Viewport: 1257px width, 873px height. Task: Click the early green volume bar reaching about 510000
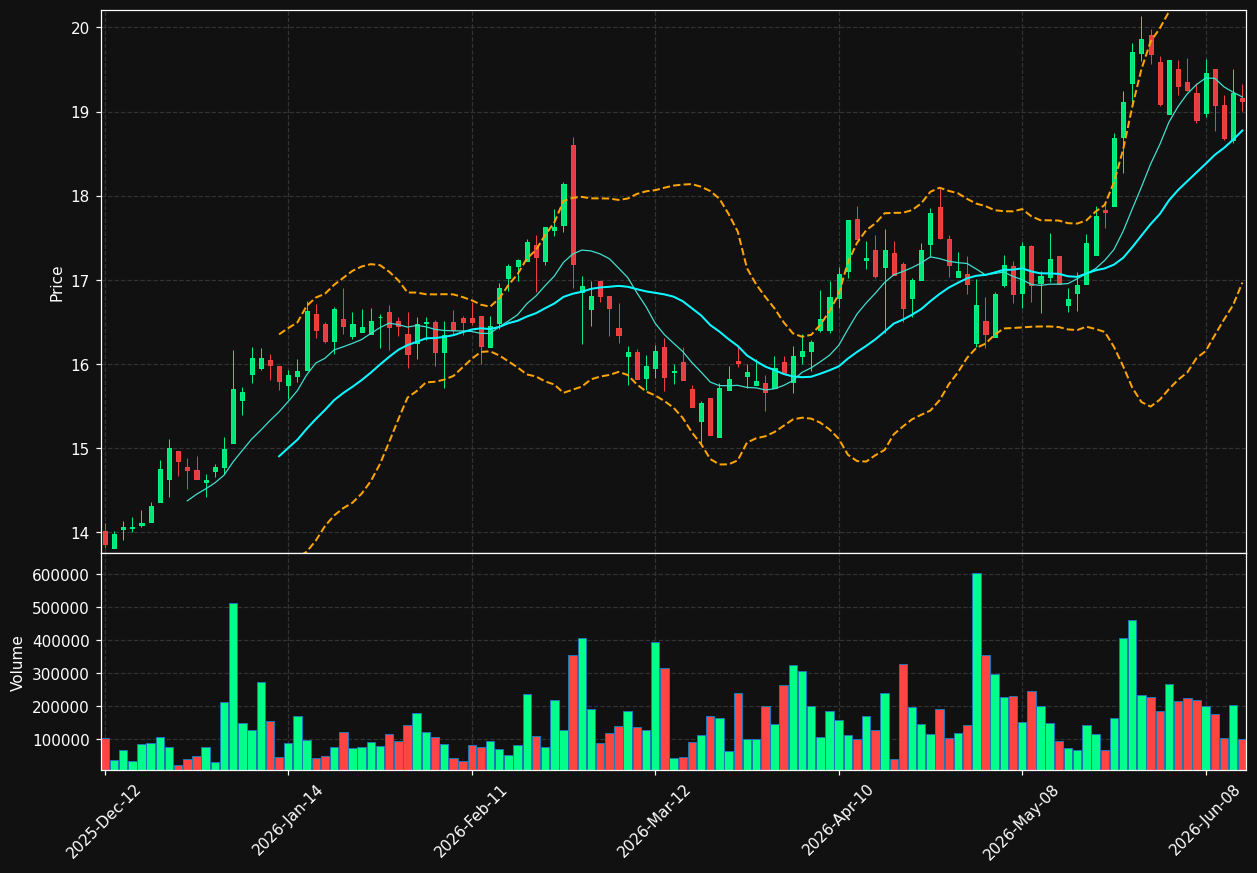[233, 687]
